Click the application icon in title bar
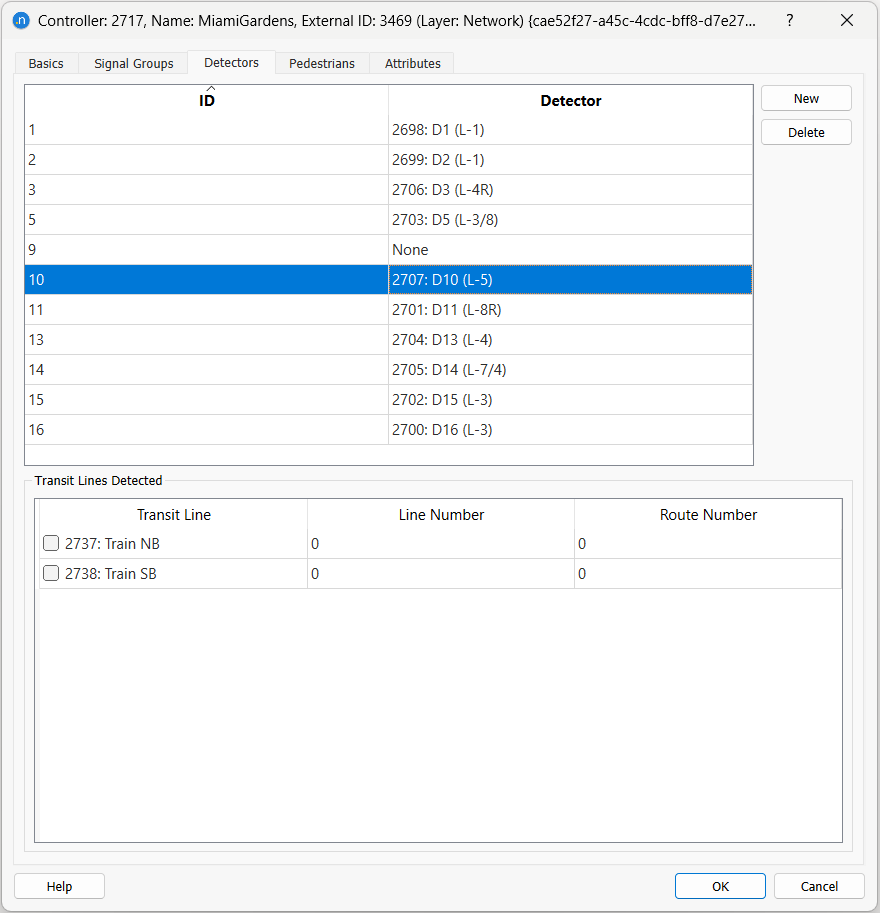Viewport: 880px width, 913px height. click(21, 20)
